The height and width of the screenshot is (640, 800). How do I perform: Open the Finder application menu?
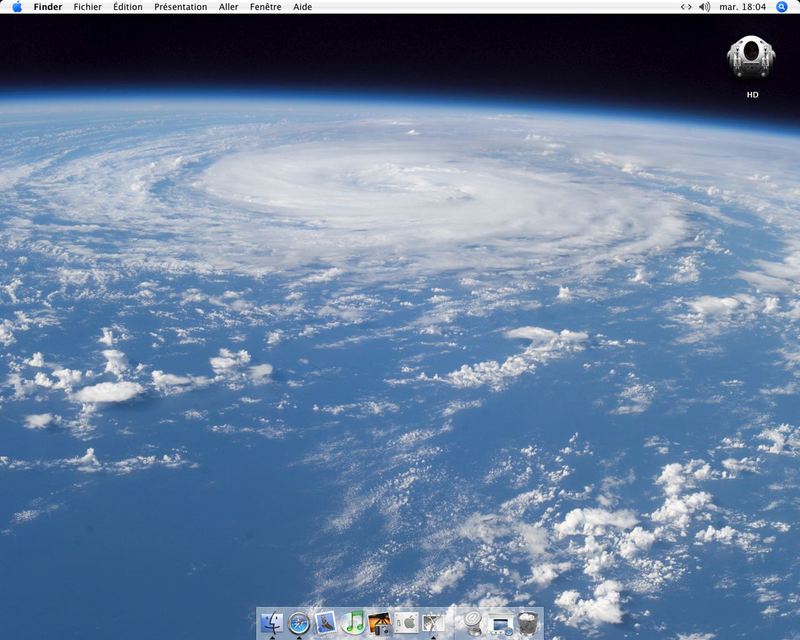(48, 7)
